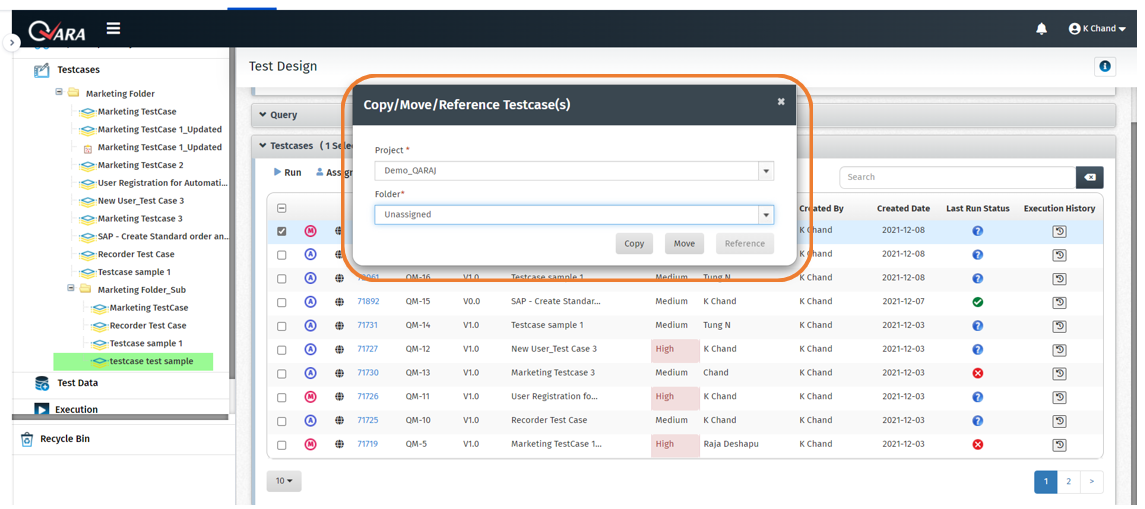Click the globe icon in the QM-5 row

(x=339, y=444)
